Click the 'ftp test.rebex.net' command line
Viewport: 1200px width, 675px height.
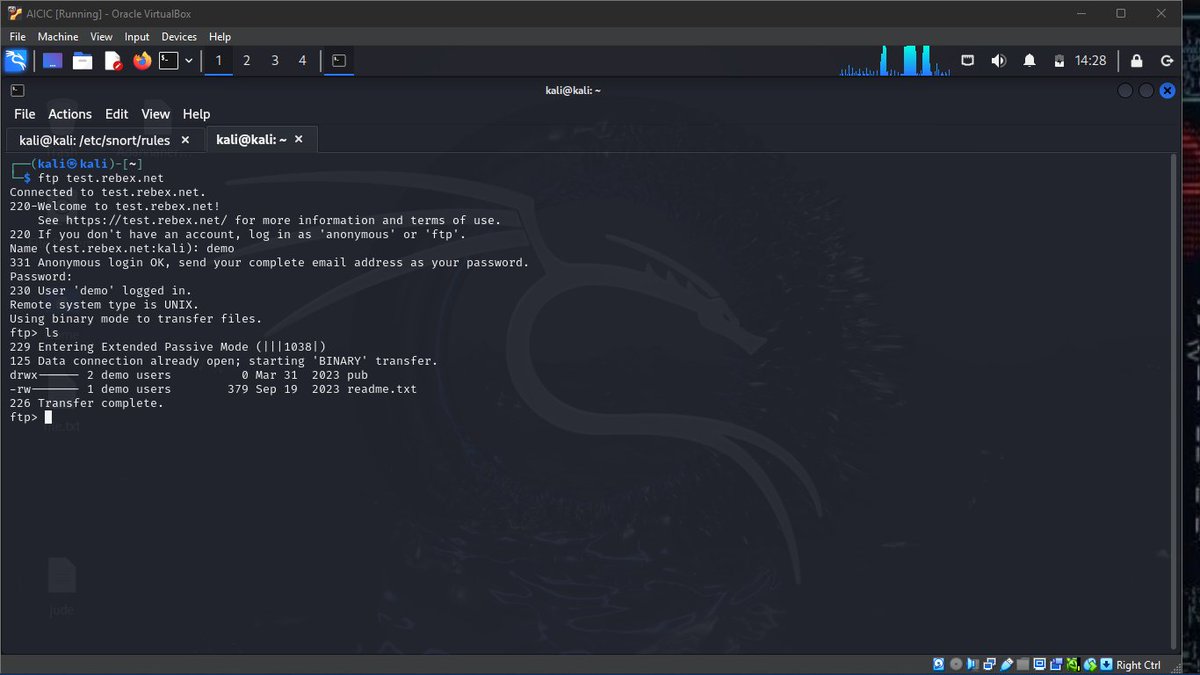coord(101,178)
